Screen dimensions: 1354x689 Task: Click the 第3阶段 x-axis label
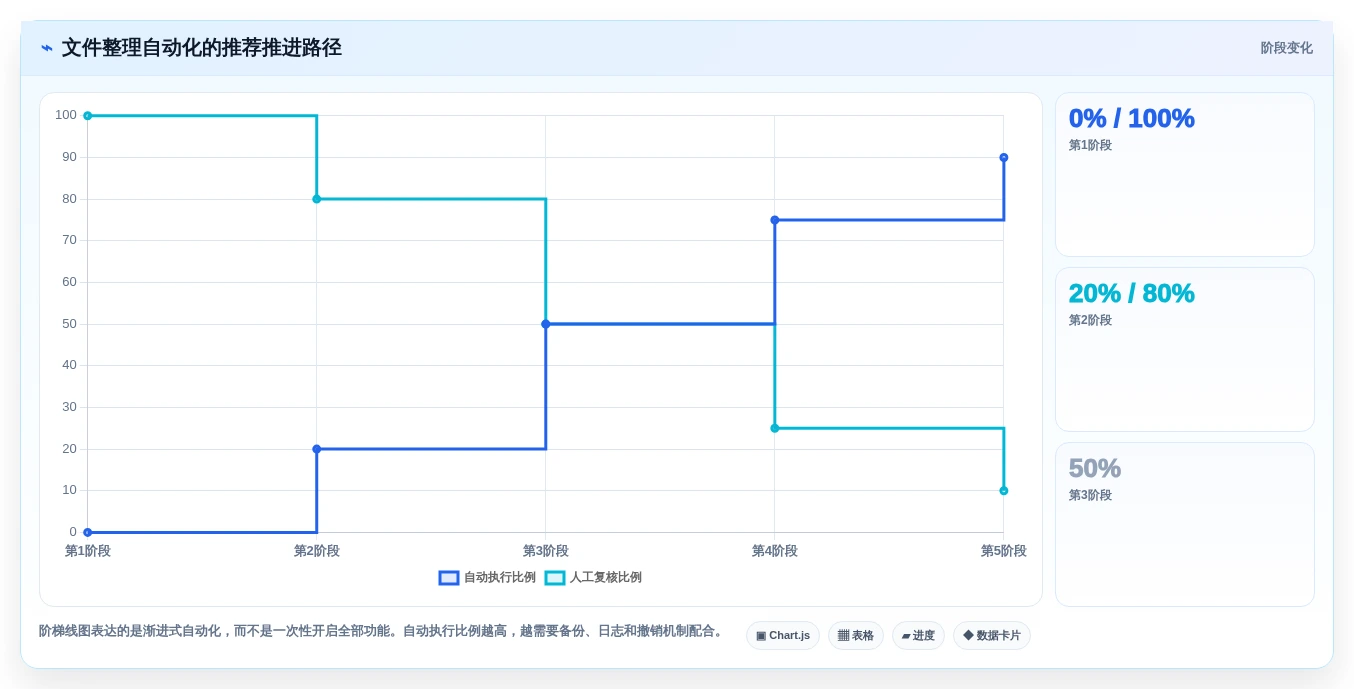(x=546, y=551)
